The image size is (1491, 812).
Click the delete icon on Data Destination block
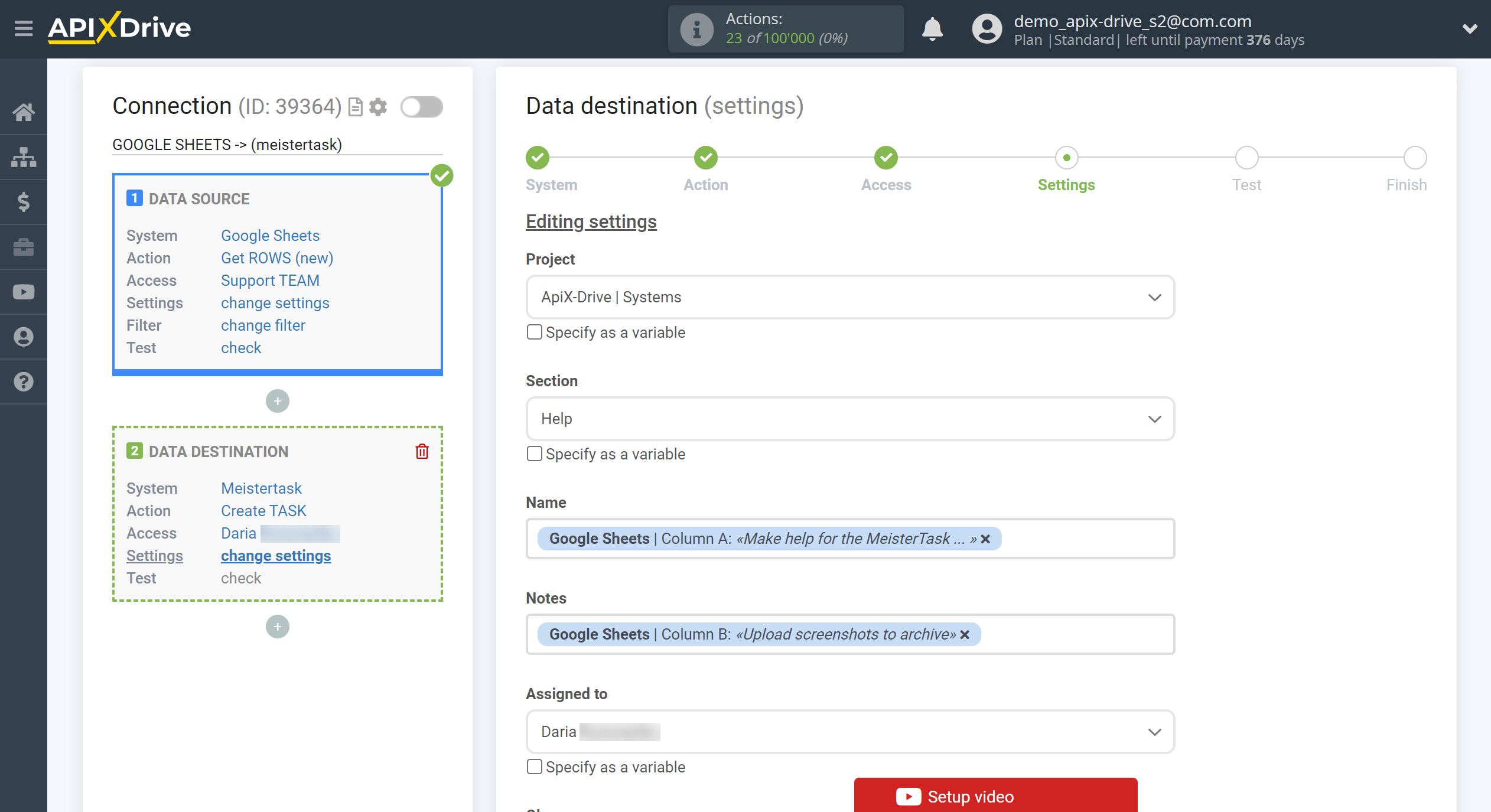[x=422, y=451]
